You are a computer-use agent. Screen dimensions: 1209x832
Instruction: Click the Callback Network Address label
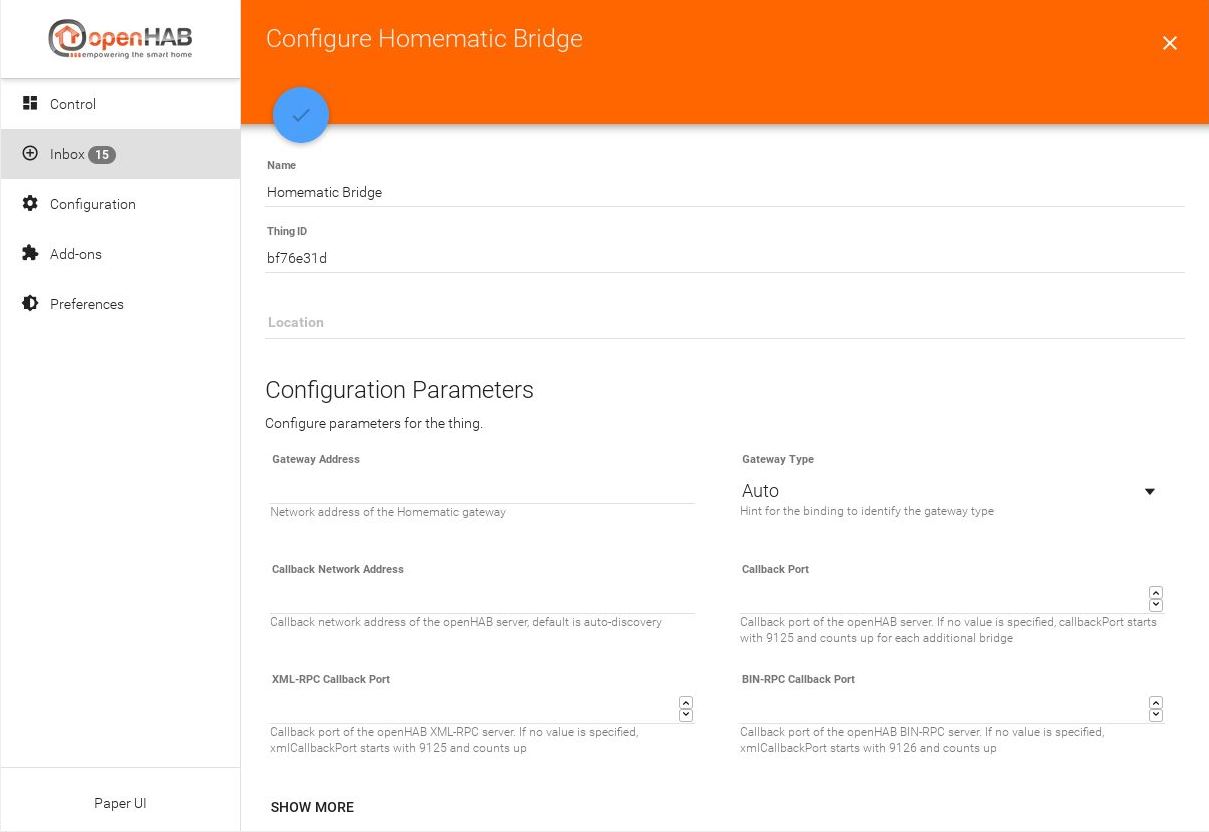click(338, 569)
